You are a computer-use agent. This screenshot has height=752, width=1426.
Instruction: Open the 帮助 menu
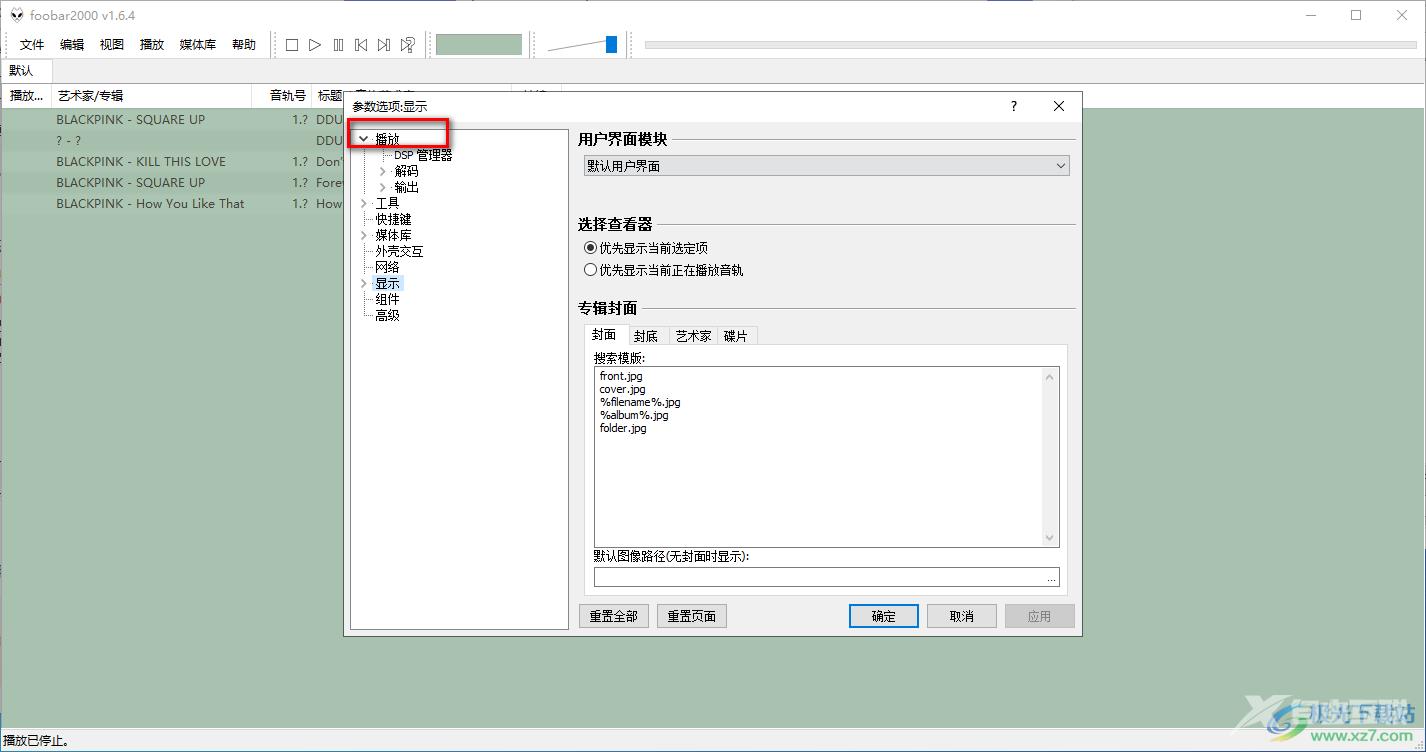[x=244, y=45]
